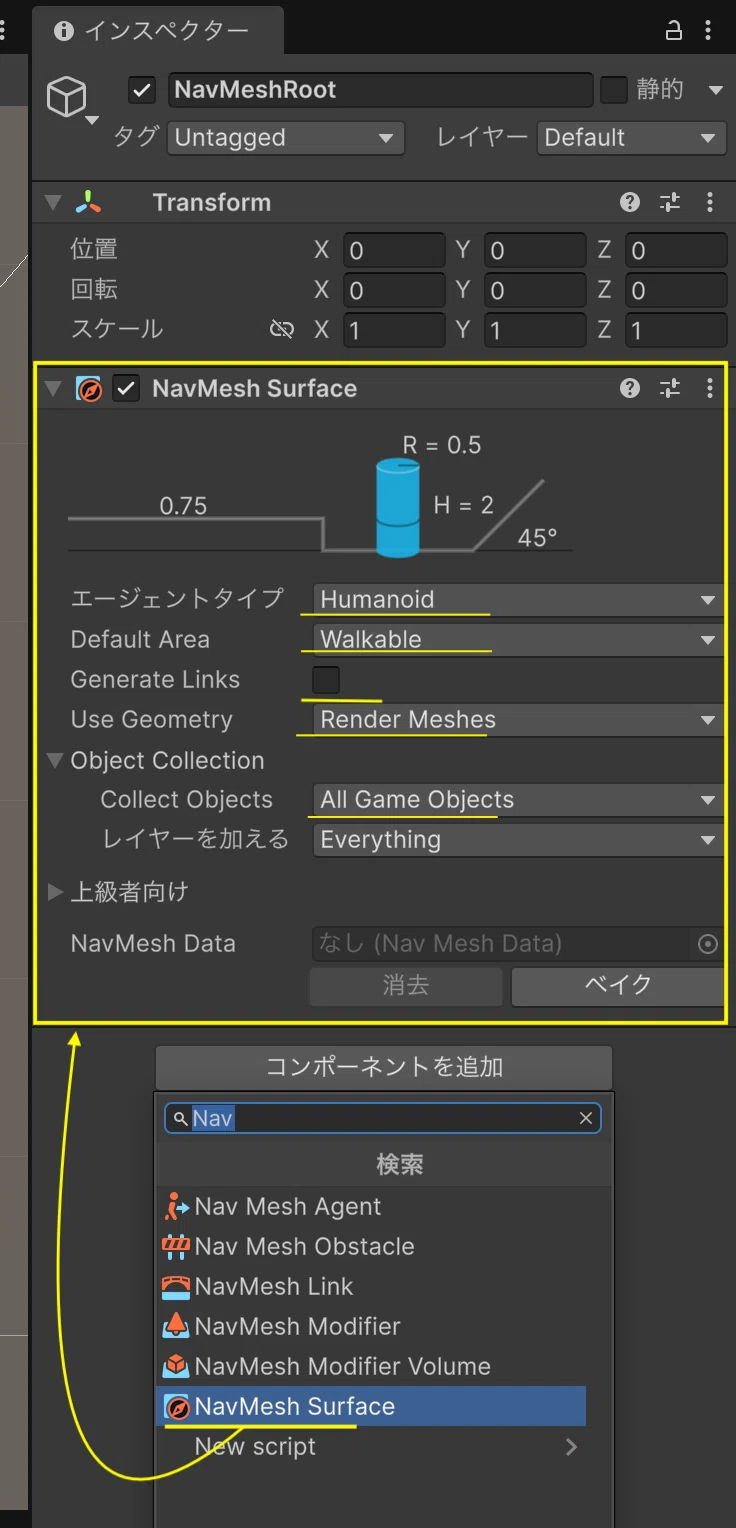Switch to the インスペクター tab
Screen dimensions: 736x1528
click(x=158, y=30)
